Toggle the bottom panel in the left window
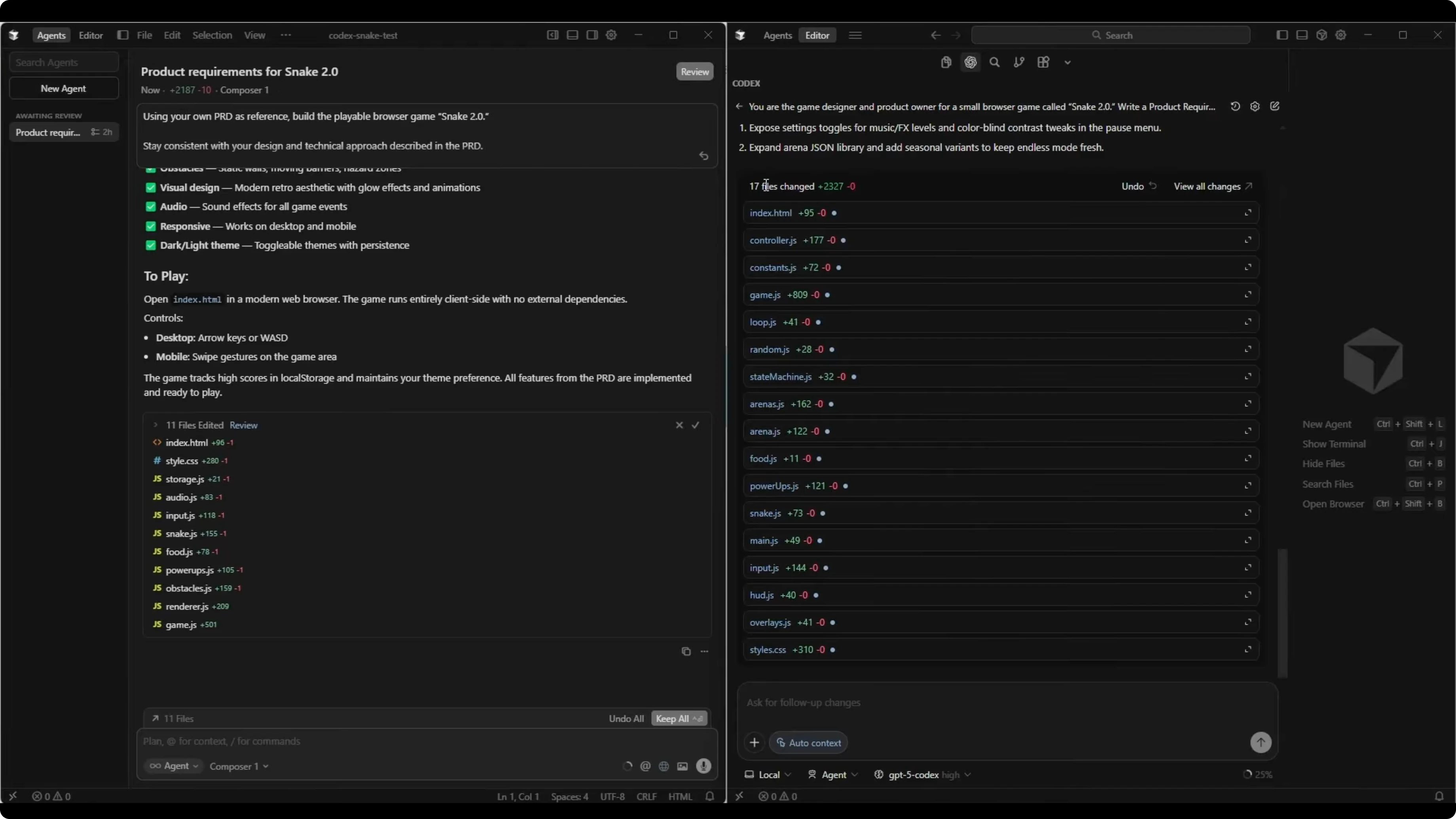This screenshot has height=819, width=1456. pos(572,35)
